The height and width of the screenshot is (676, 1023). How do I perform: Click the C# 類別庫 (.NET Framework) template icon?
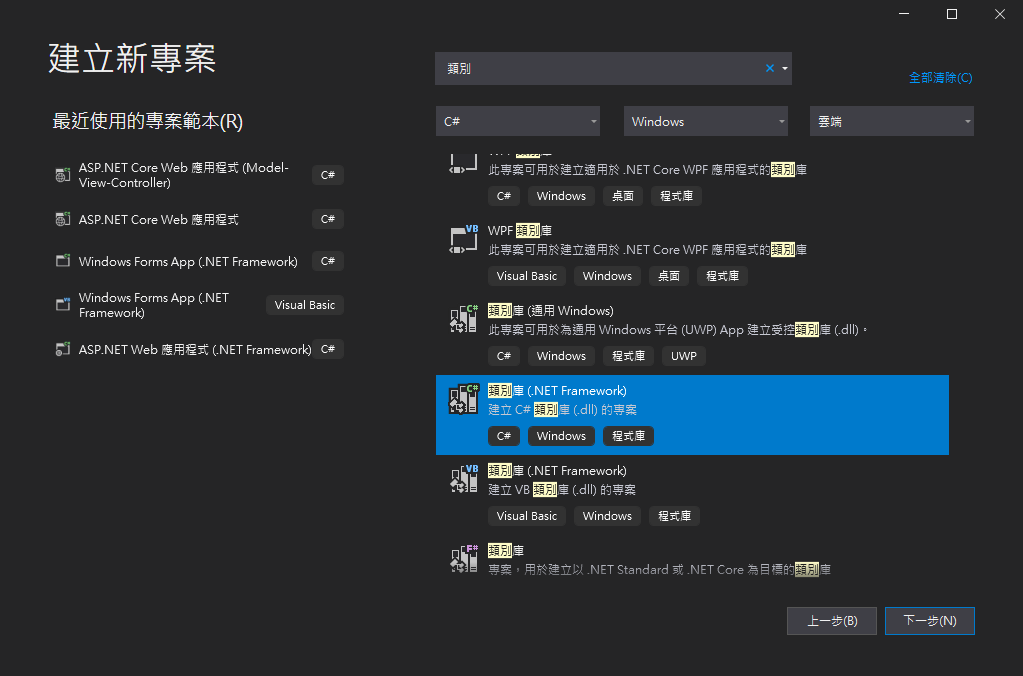click(x=464, y=399)
